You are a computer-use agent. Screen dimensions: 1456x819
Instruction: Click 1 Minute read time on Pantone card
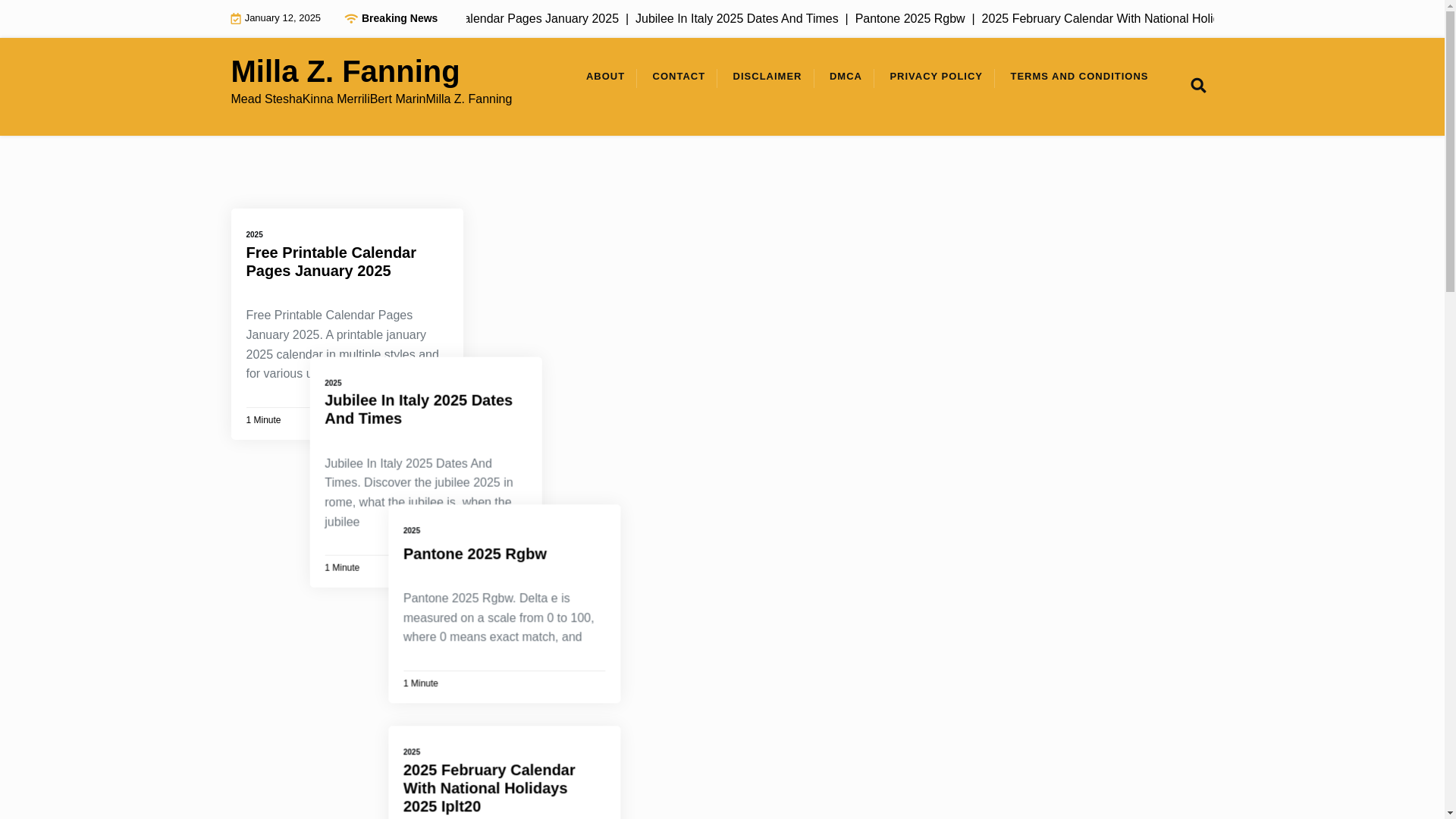pyautogui.click(x=421, y=683)
